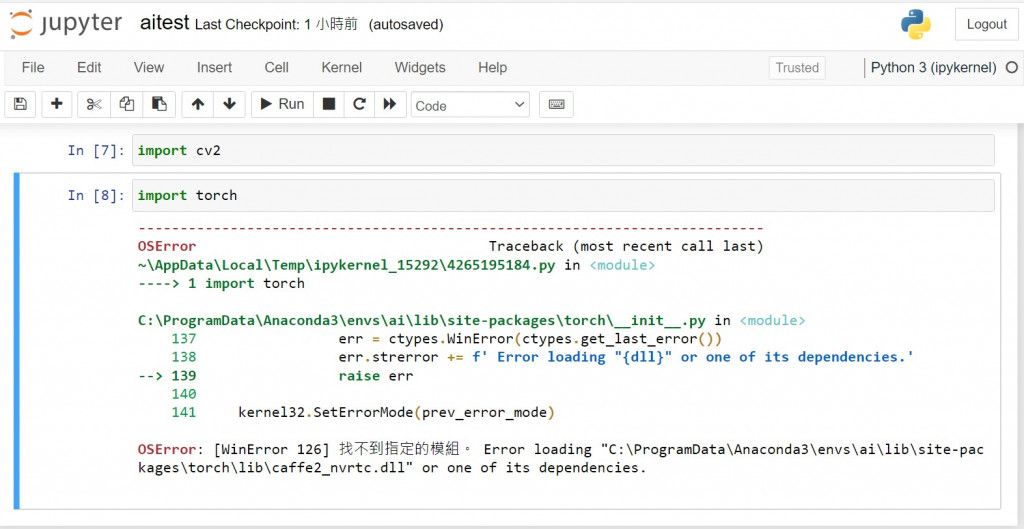
Task: Click the Last Checkpoint status text
Action: [276, 25]
